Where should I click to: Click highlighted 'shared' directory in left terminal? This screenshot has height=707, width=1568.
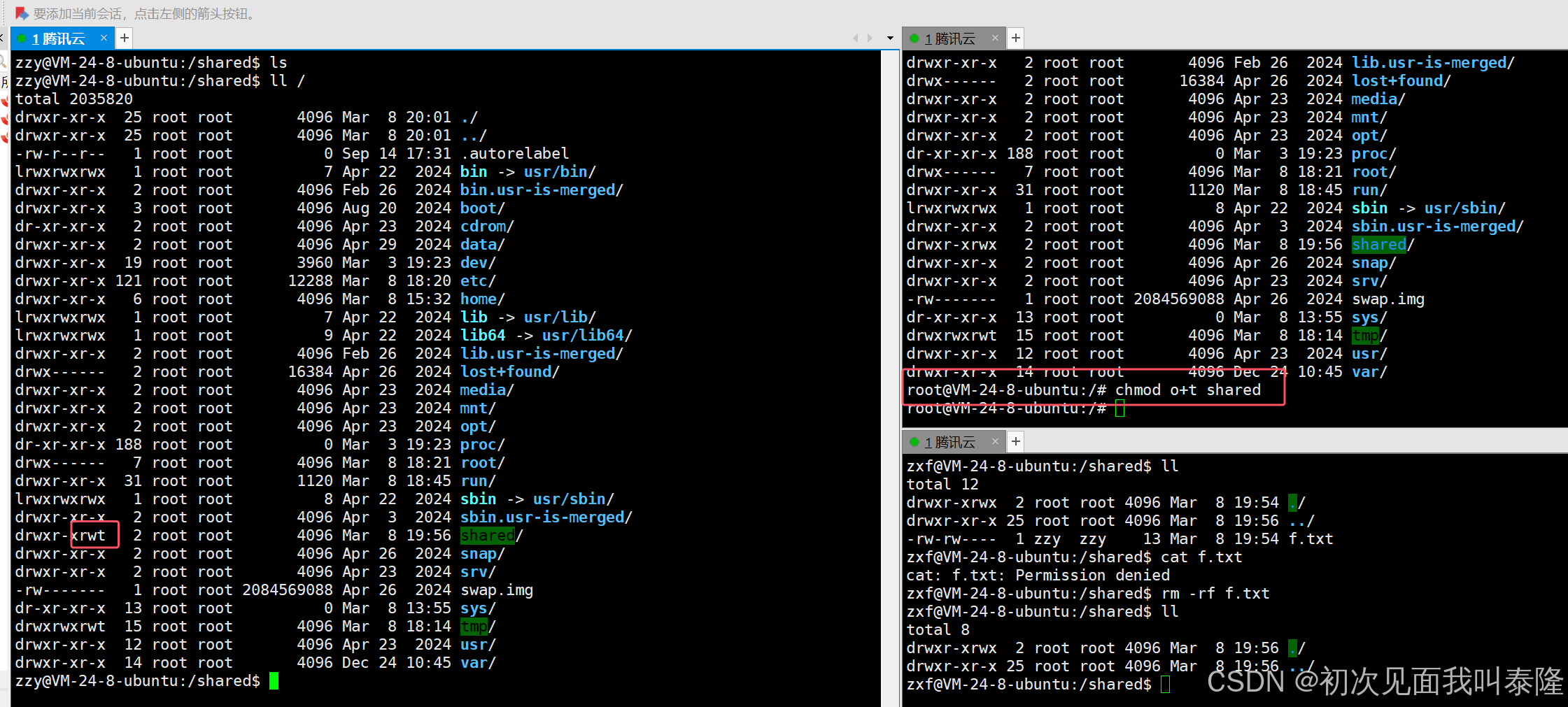pyautogui.click(x=487, y=535)
